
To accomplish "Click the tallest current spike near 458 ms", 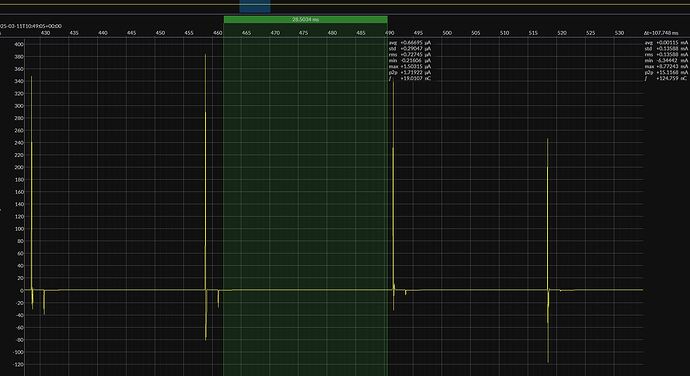I will click(x=206, y=132).
